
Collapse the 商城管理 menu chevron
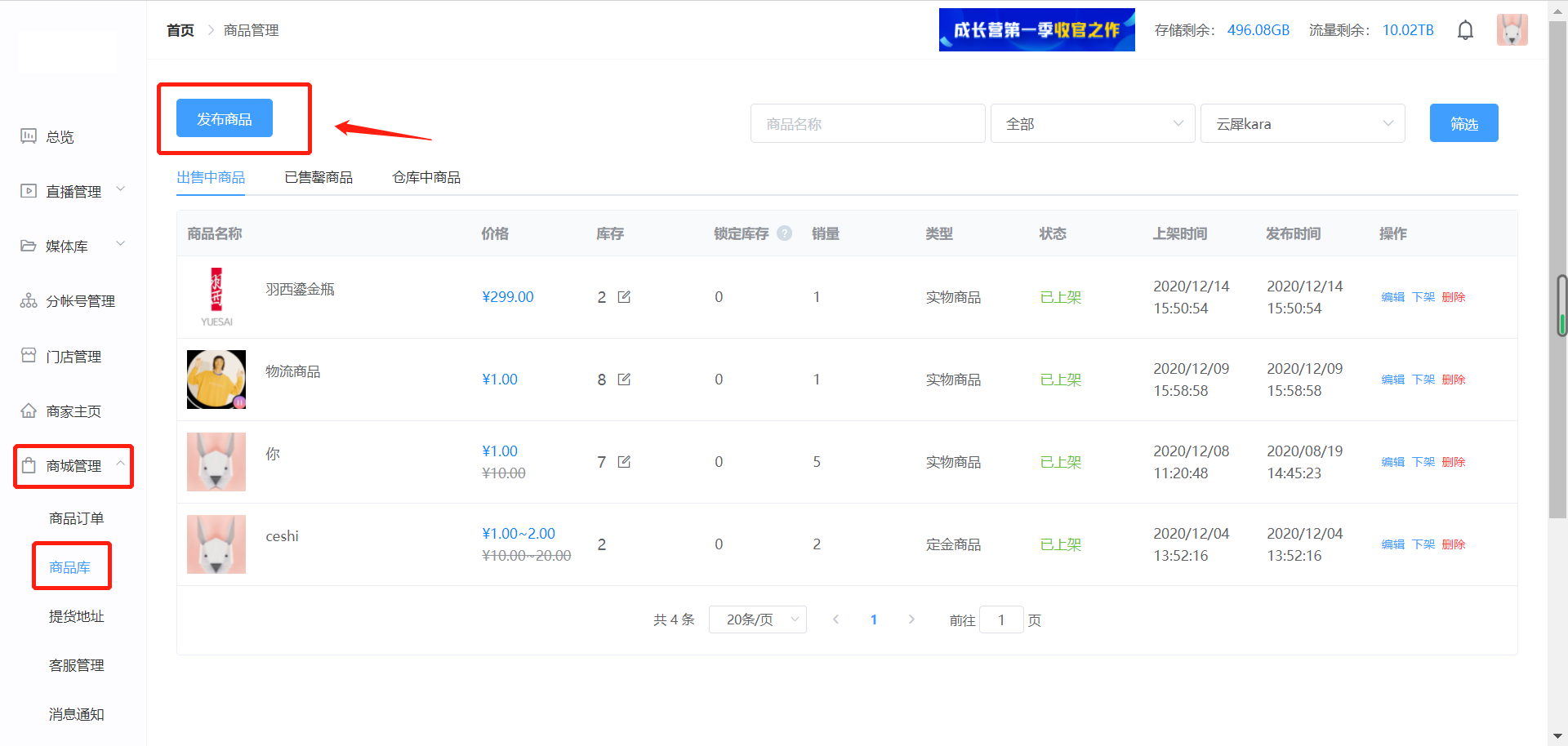[x=121, y=464]
